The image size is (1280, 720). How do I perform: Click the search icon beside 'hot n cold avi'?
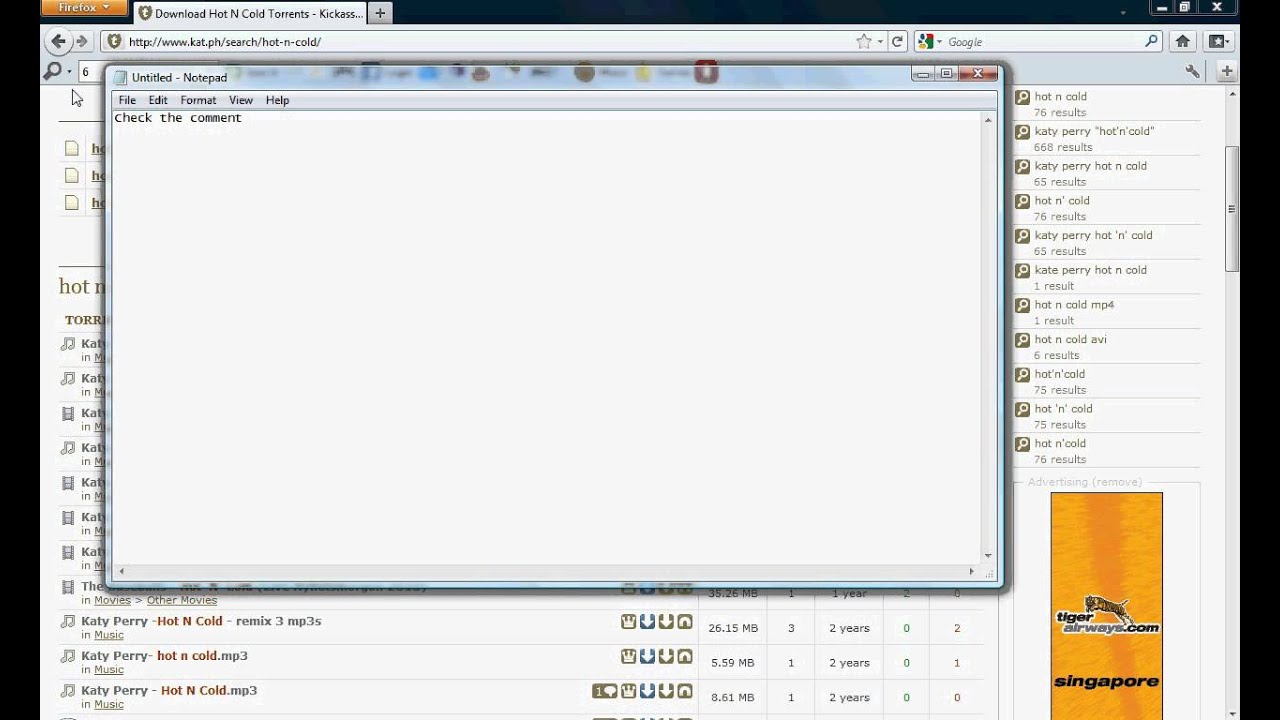1022,340
